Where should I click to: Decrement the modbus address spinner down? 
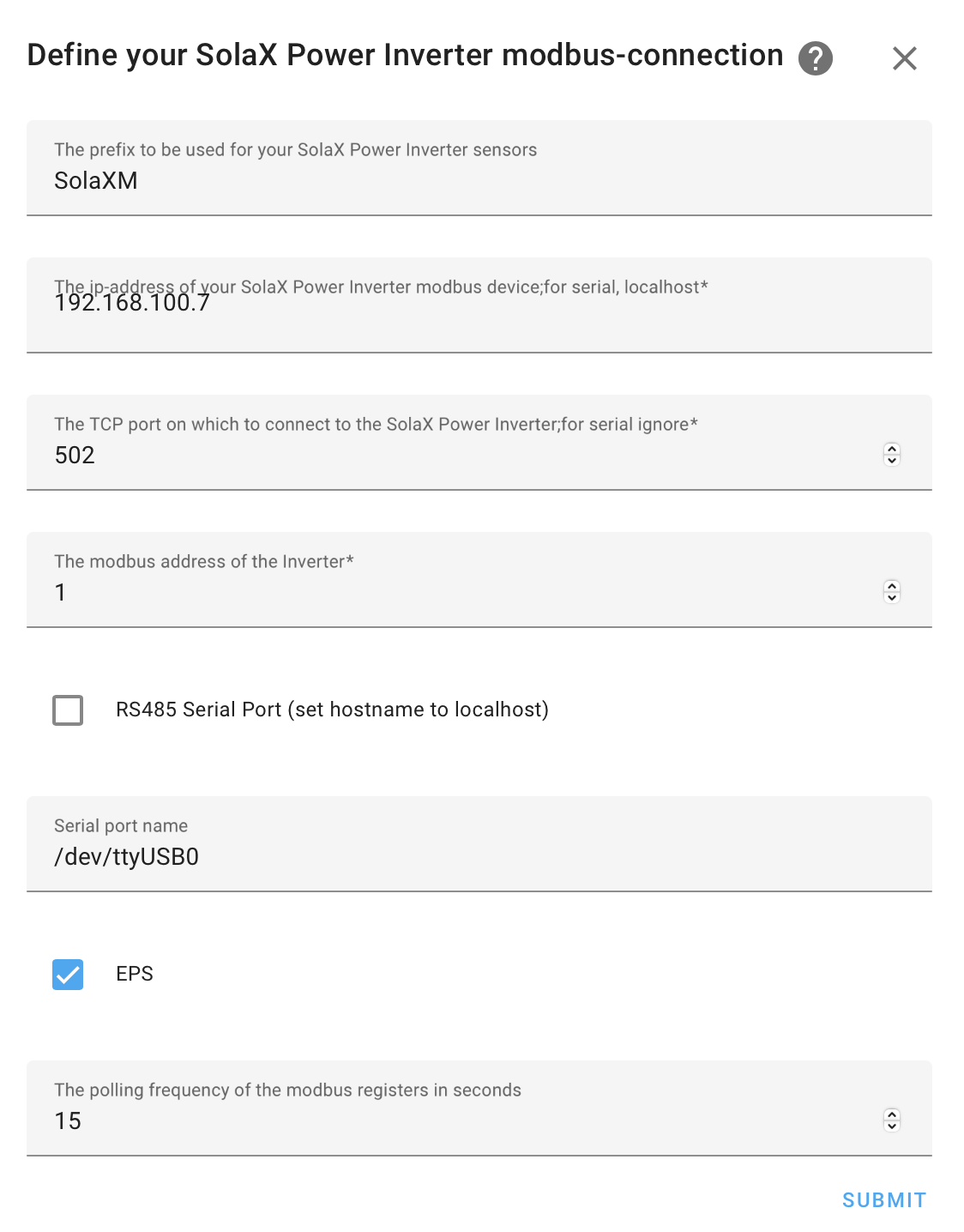892,597
